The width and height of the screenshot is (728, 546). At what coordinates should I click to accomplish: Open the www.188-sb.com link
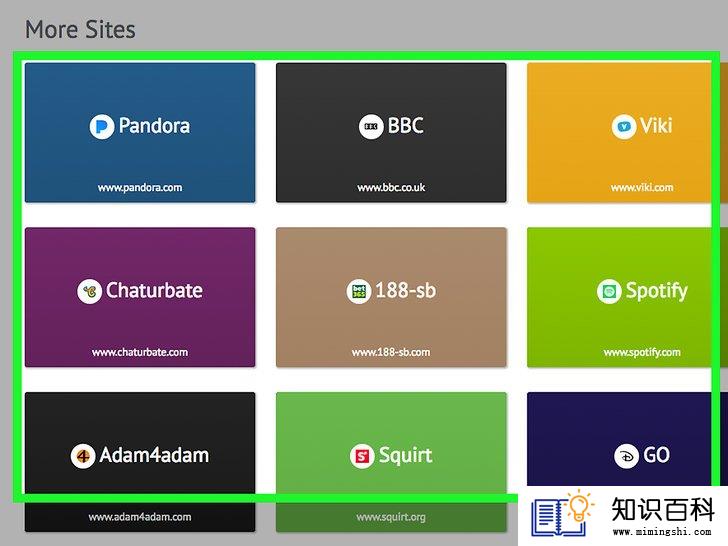[391, 352]
